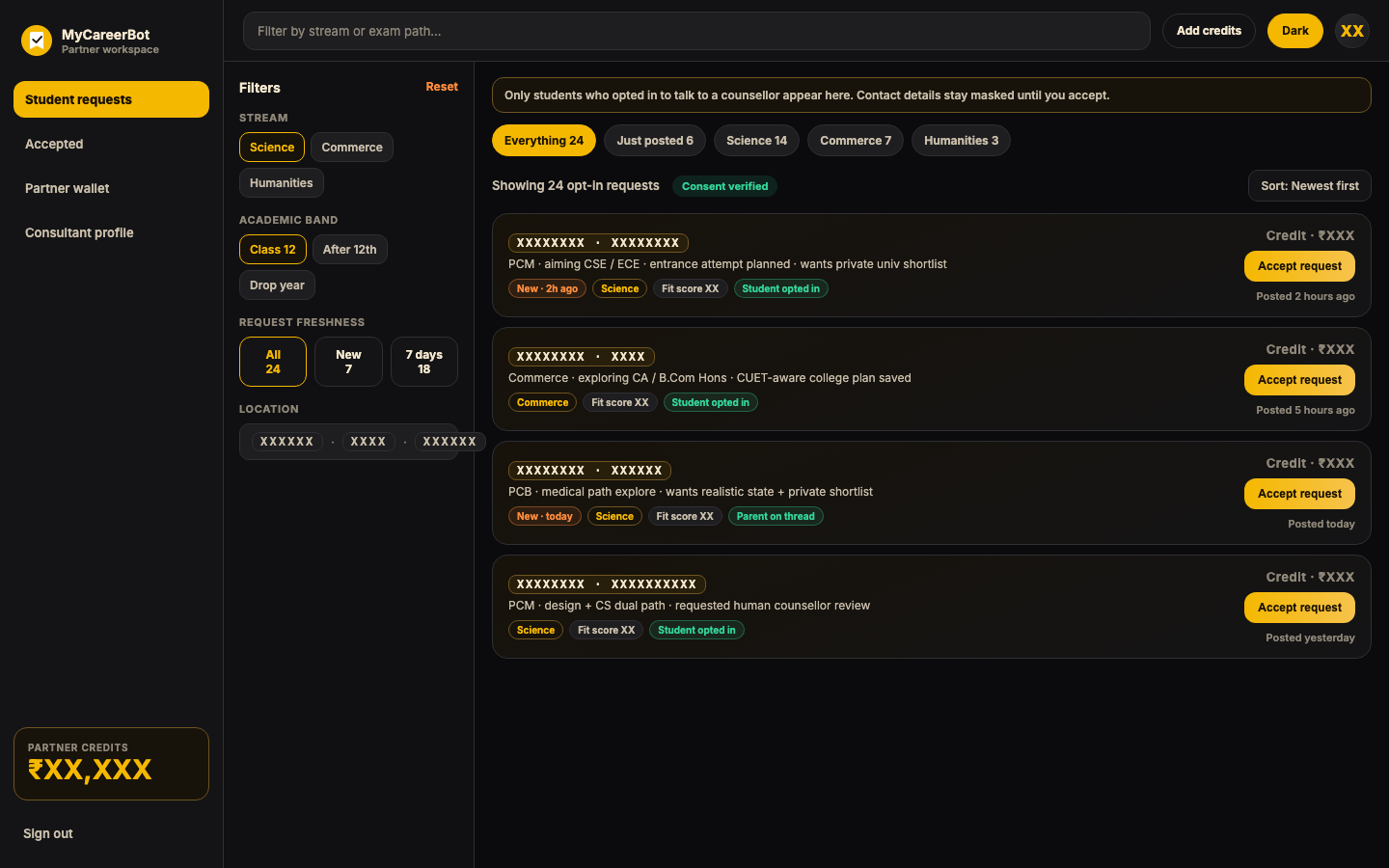The height and width of the screenshot is (868, 1389).
Task: Click Commerce tag on the CA request
Action: (x=542, y=402)
